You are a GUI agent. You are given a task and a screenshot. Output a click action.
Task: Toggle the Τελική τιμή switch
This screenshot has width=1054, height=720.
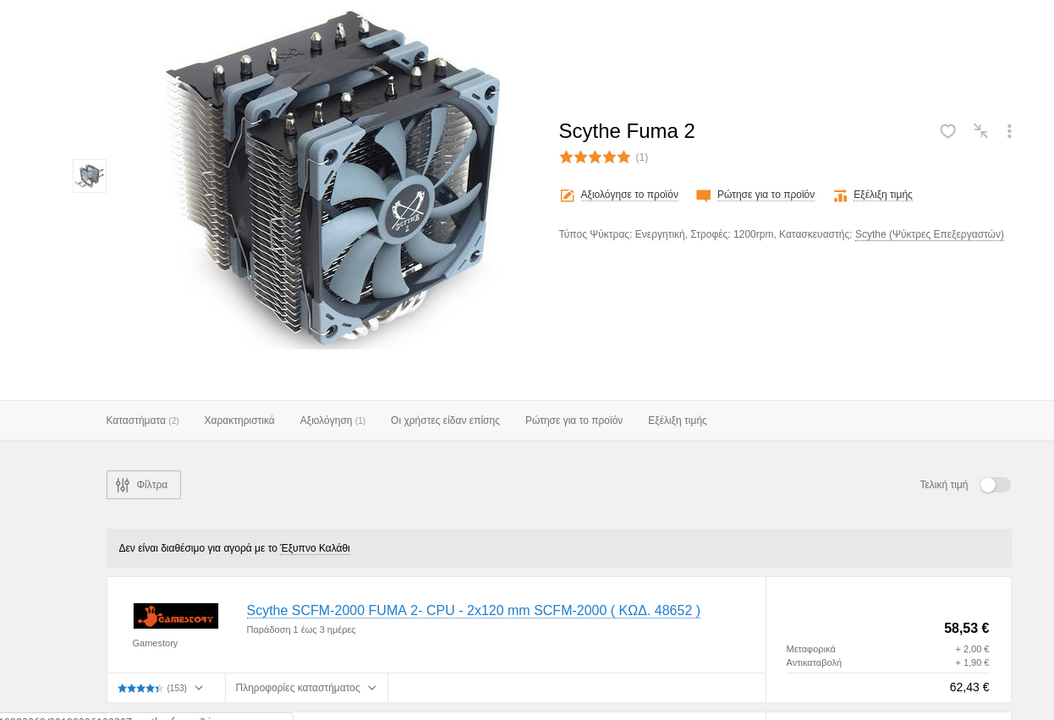coord(994,485)
